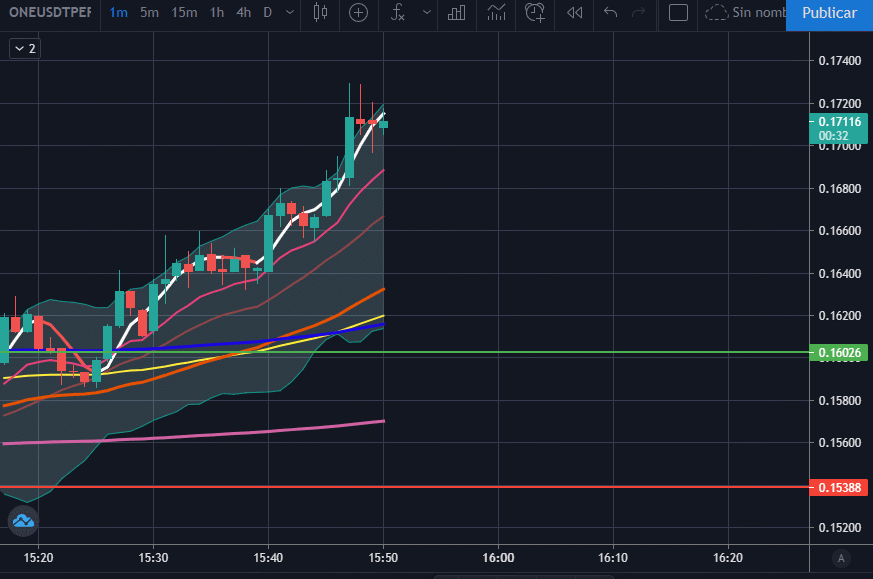Screen dimensions: 873x579
Task: Open the financials bar chart icon
Action: pyautogui.click(x=457, y=12)
